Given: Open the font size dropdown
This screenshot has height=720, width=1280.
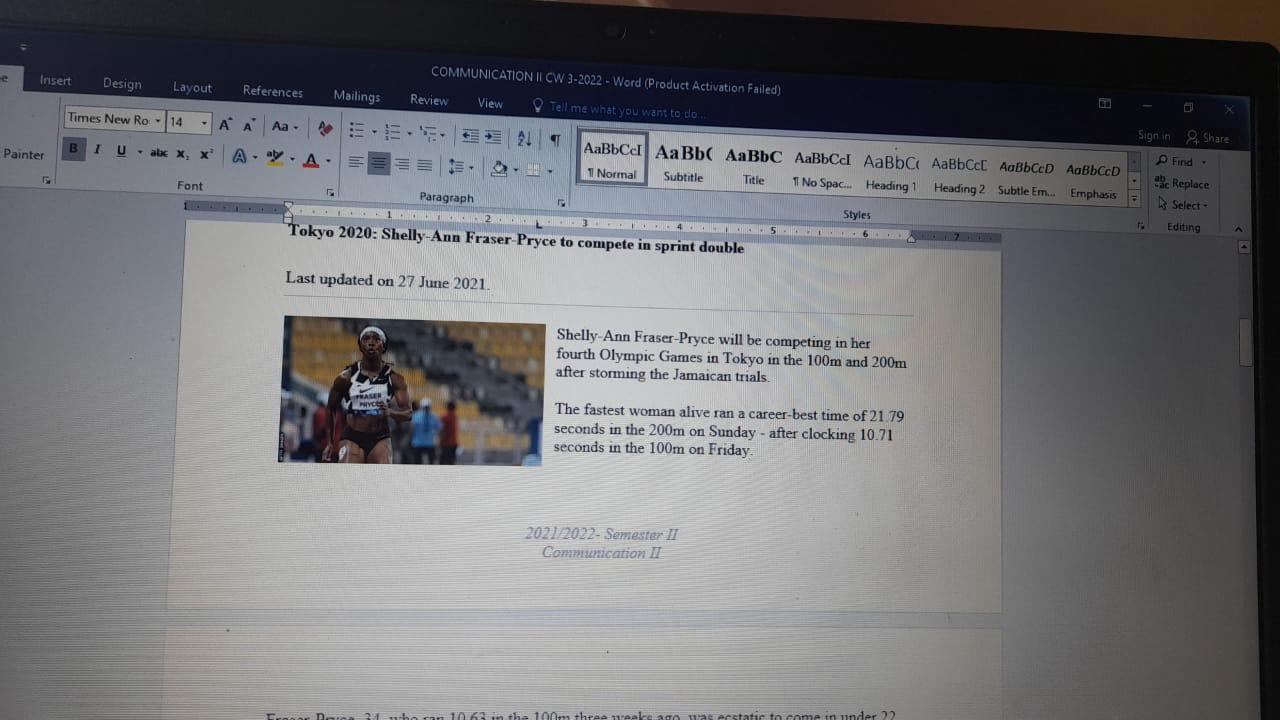Looking at the screenshot, I should pyautogui.click(x=204, y=123).
